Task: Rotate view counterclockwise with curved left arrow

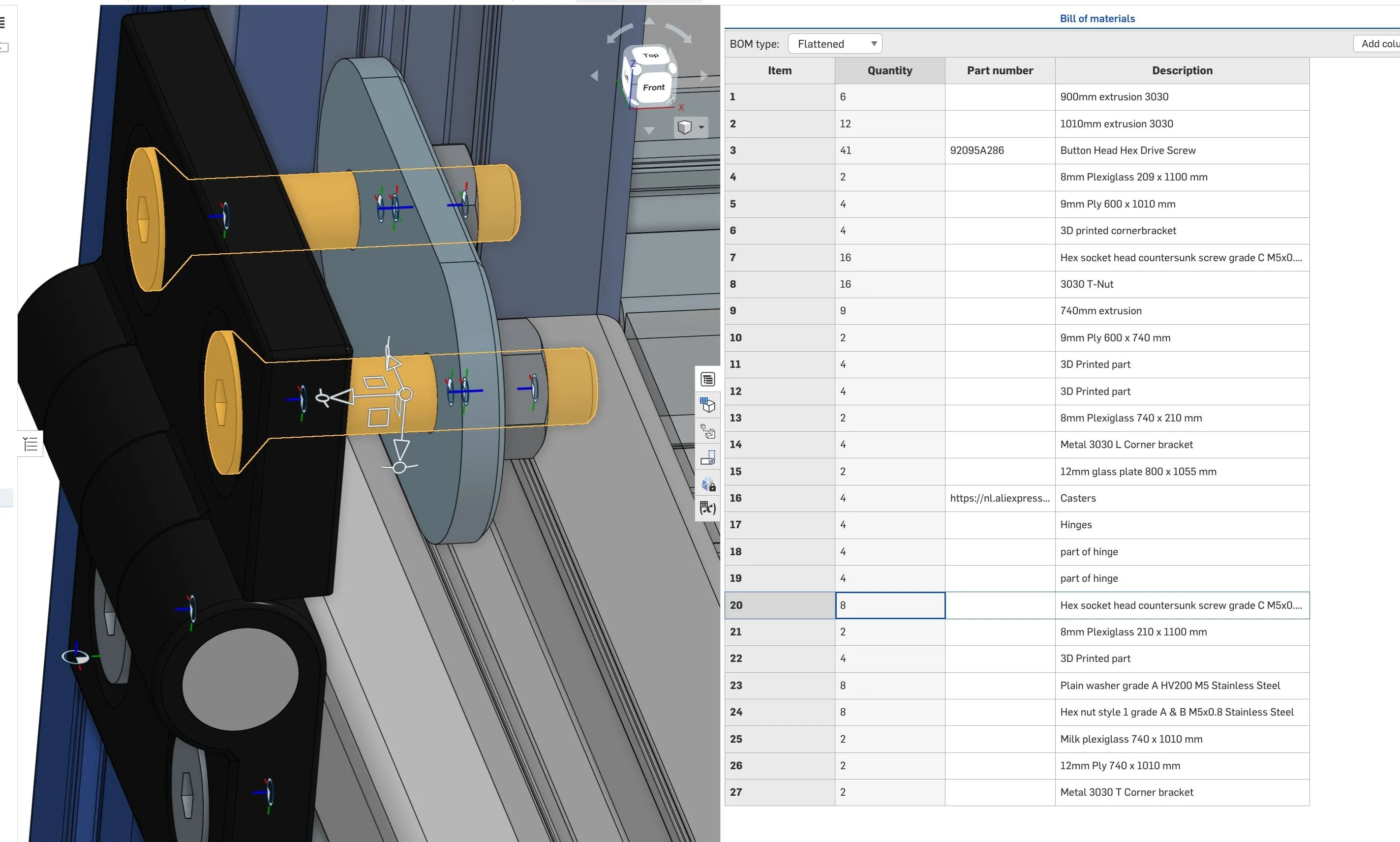Action: click(x=619, y=33)
